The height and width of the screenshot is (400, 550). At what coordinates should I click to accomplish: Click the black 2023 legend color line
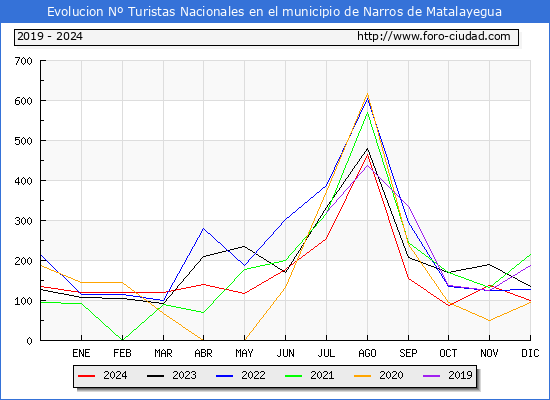(155, 376)
